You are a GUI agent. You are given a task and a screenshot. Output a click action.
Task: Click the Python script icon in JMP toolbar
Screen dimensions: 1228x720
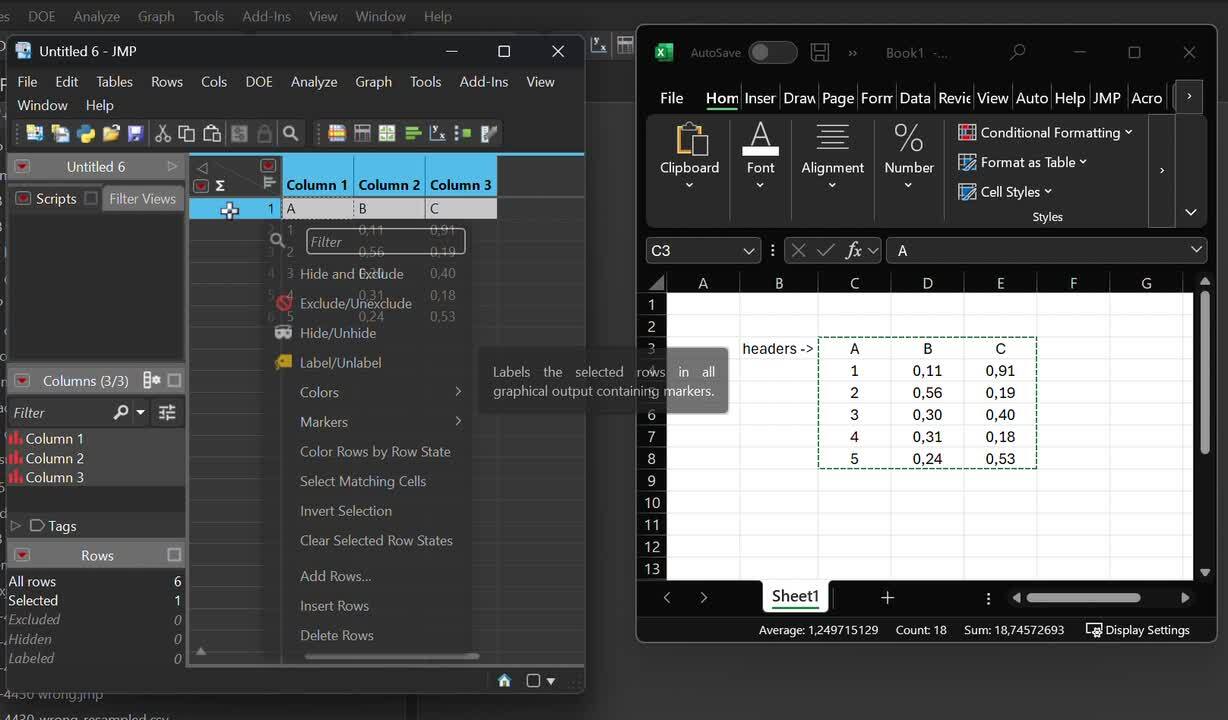tap(86, 133)
